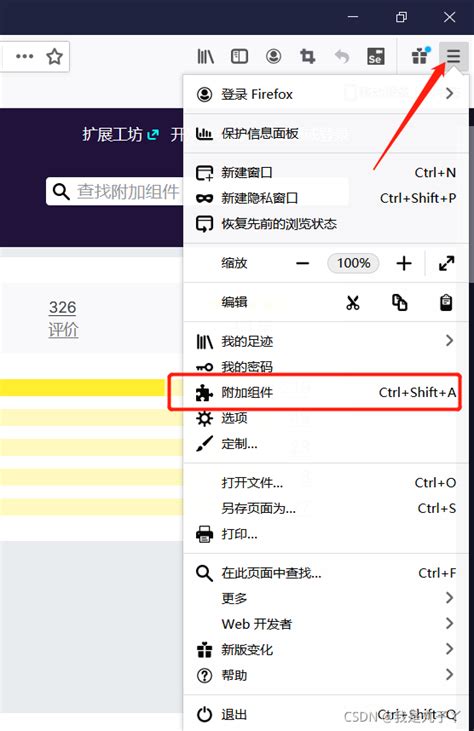Click the cut scissors icon

click(353, 303)
